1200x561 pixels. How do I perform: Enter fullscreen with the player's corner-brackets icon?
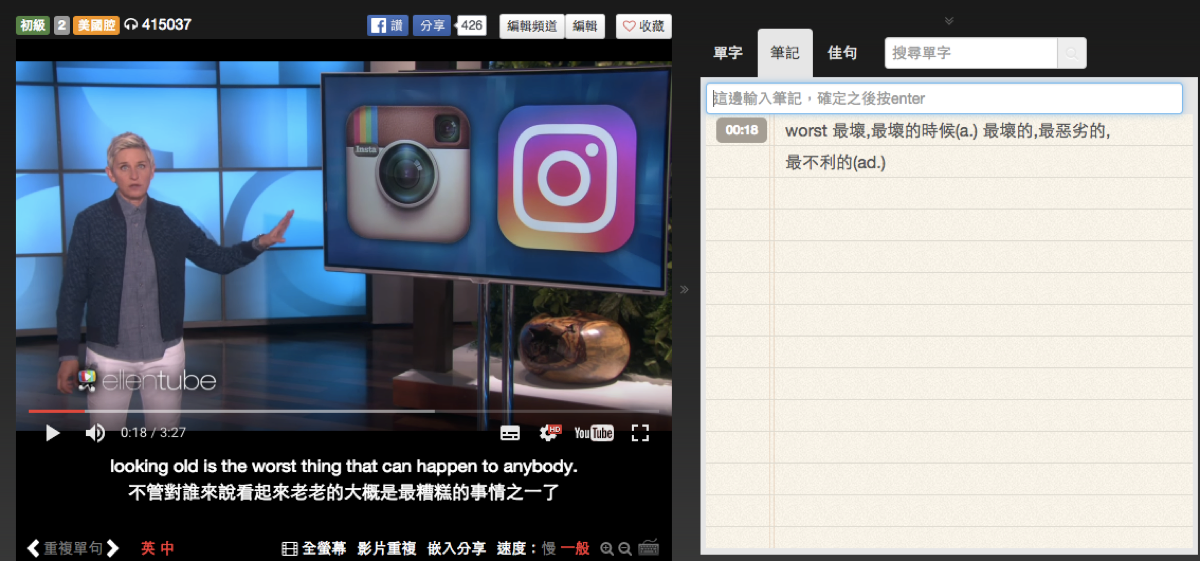(x=640, y=433)
